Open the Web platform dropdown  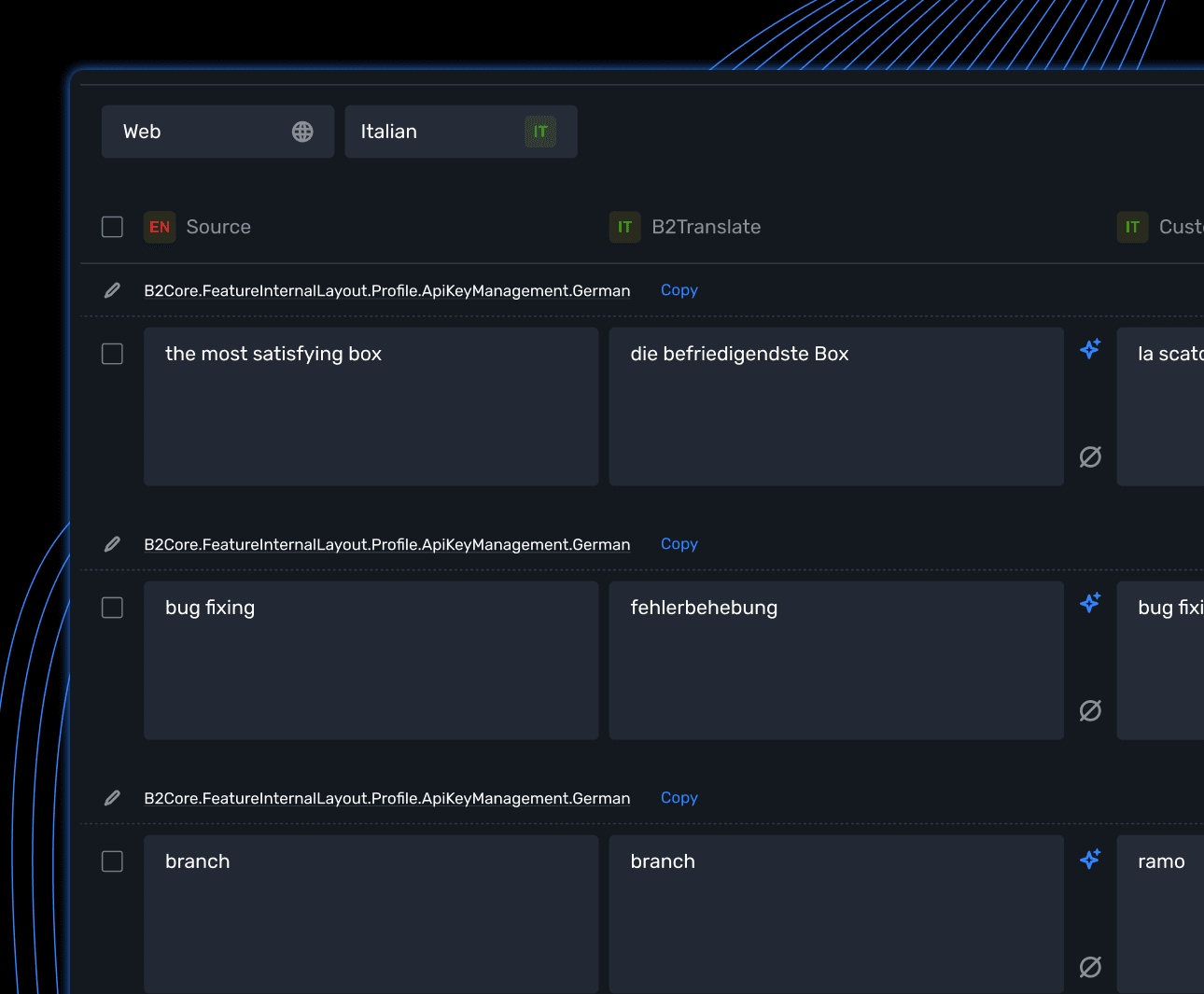217,131
